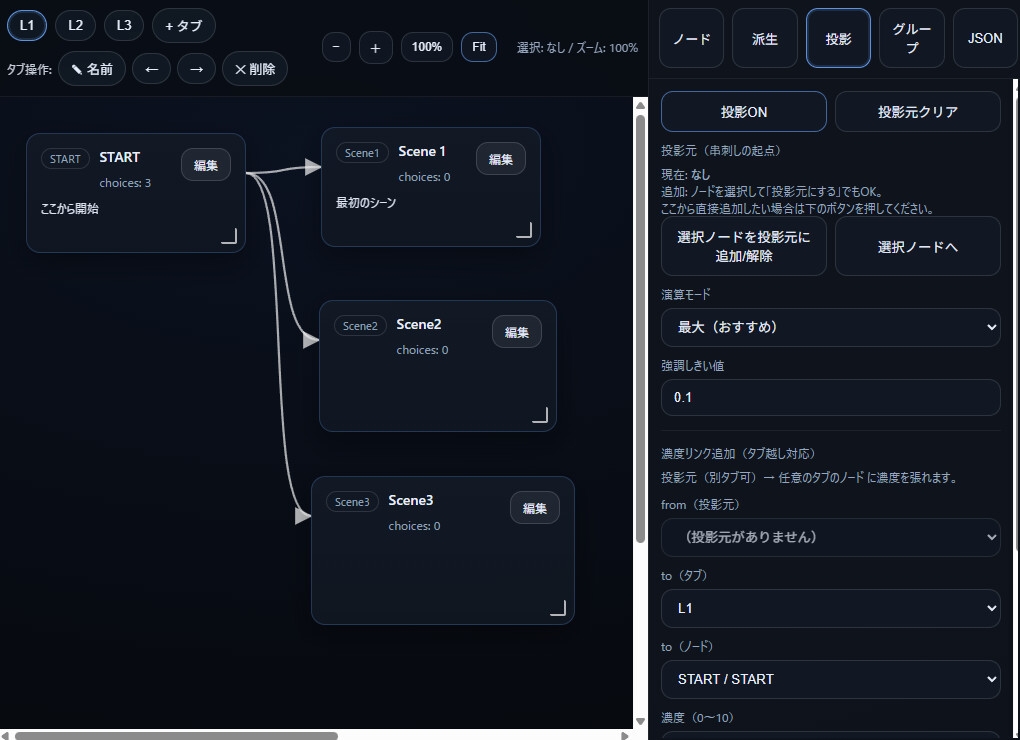The image size is (1020, 740).
Task: Click the 投影元クリア button
Action: click(917, 111)
